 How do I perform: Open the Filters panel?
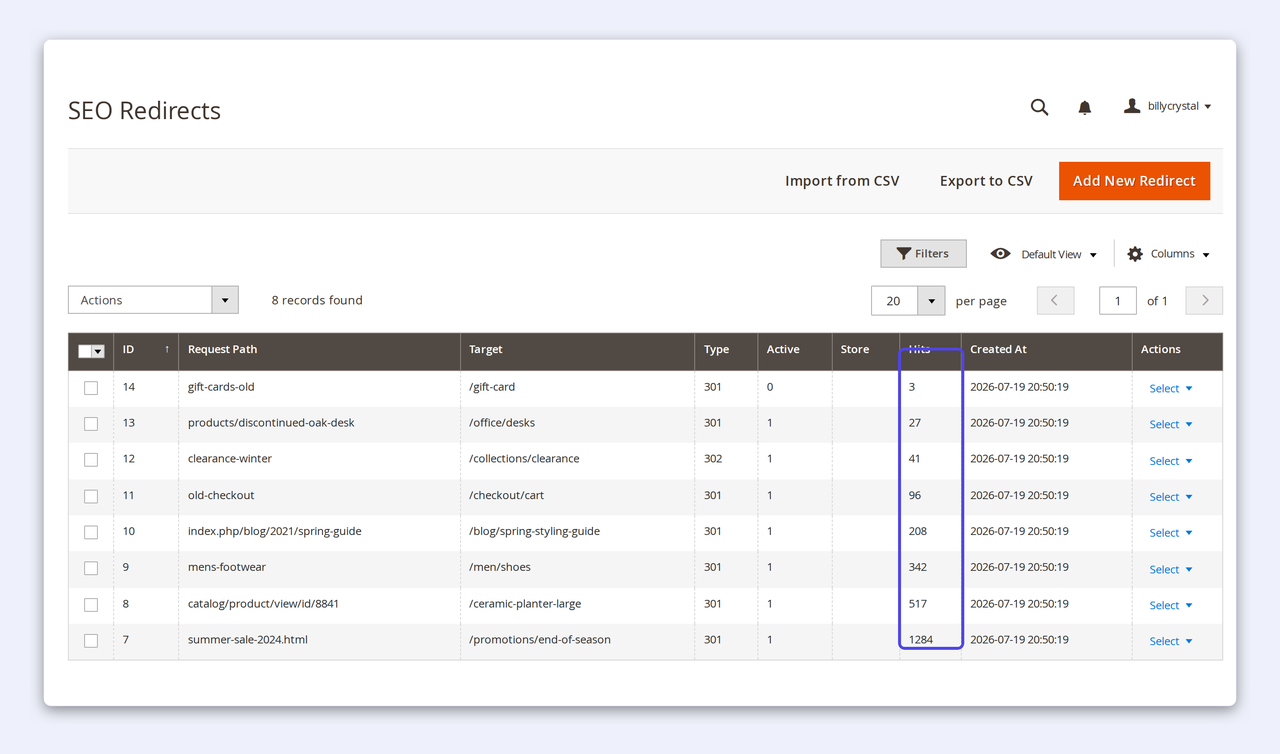point(923,254)
